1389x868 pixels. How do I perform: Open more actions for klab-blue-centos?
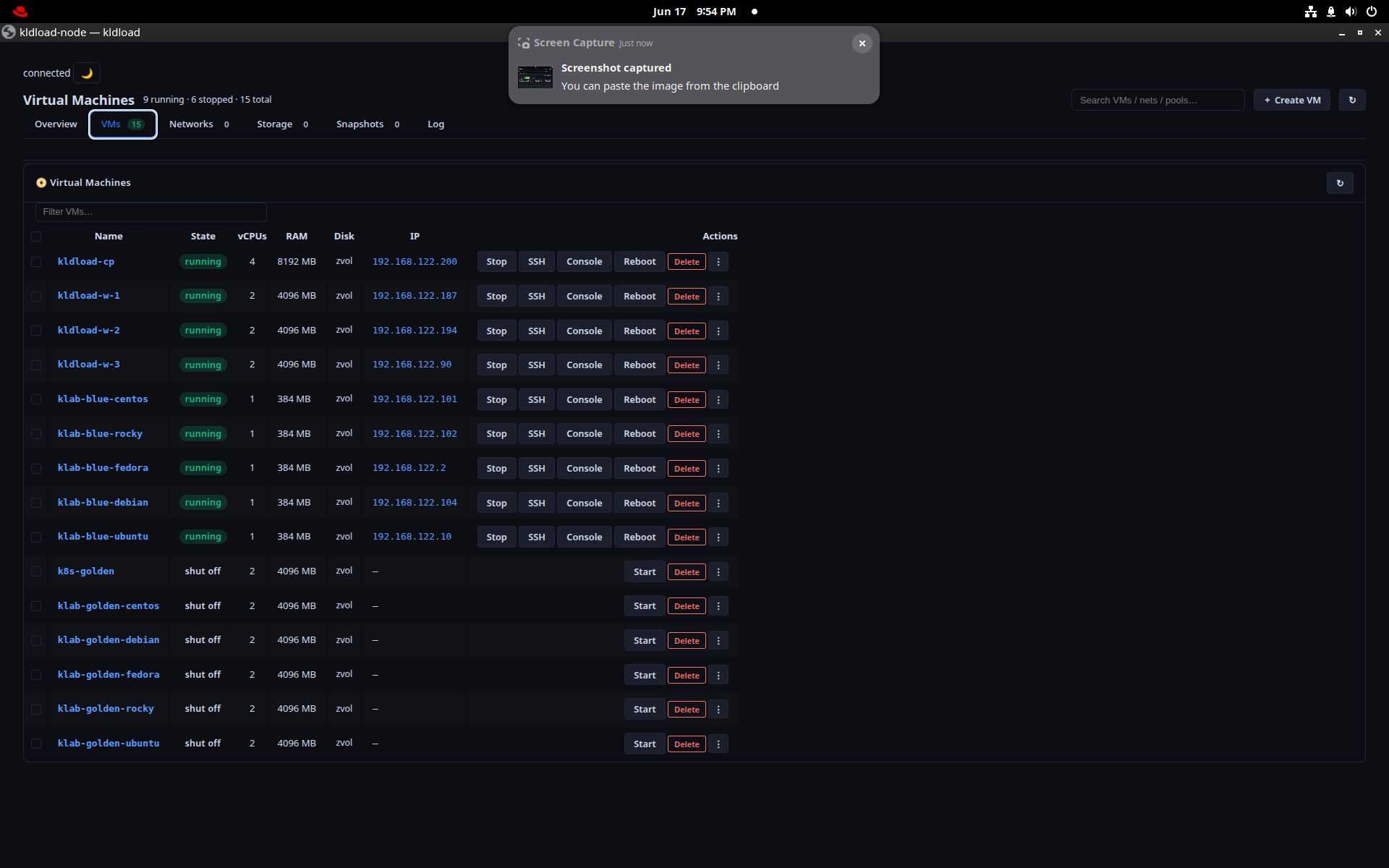click(x=718, y=399)
